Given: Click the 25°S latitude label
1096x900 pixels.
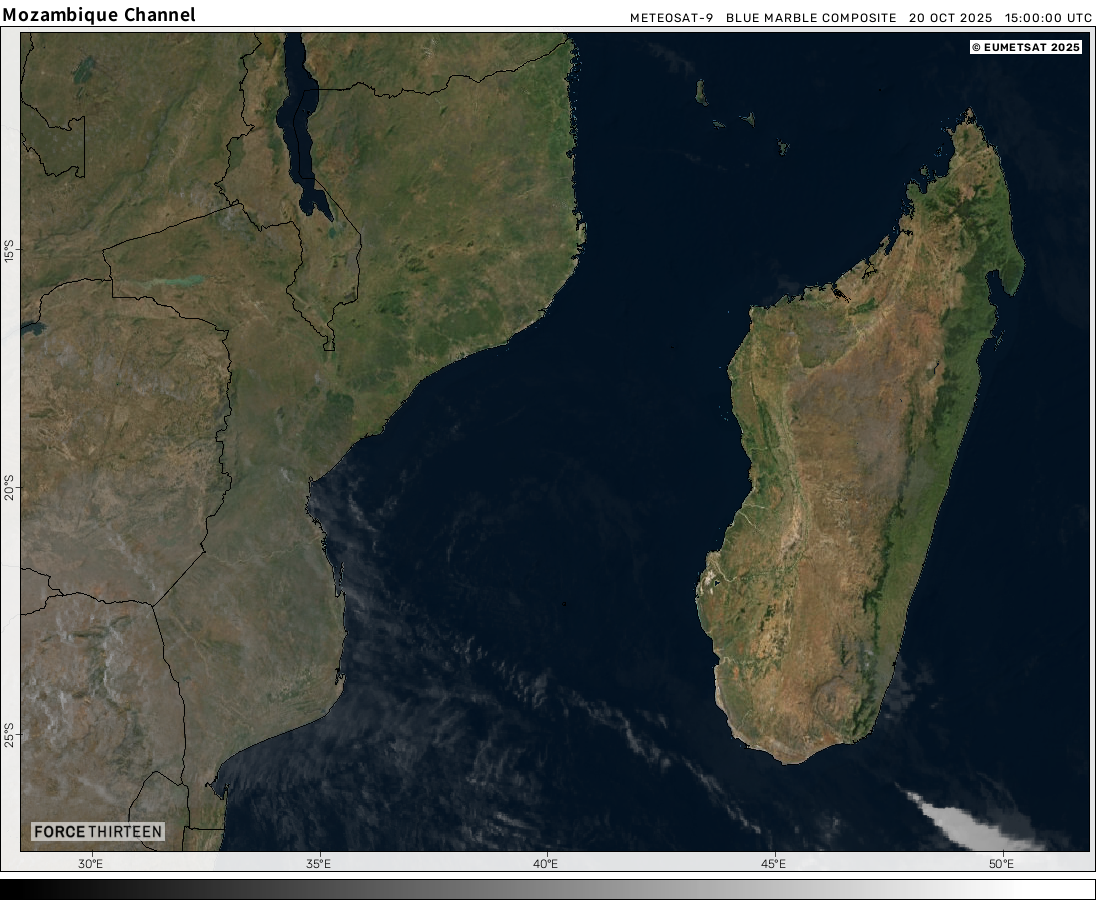Looking at the screenshot, I should 10,735.
